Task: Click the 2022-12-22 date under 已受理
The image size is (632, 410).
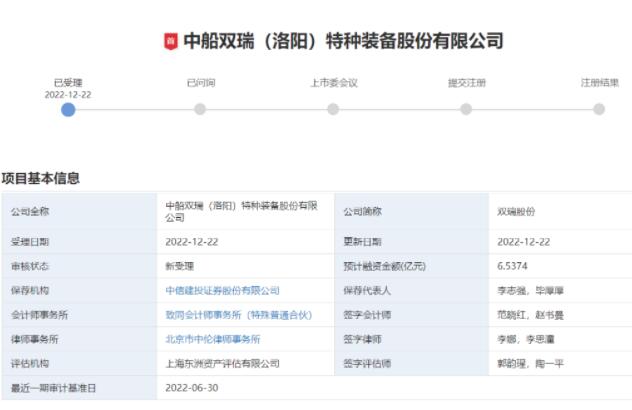Action: [x=68, y=95]
